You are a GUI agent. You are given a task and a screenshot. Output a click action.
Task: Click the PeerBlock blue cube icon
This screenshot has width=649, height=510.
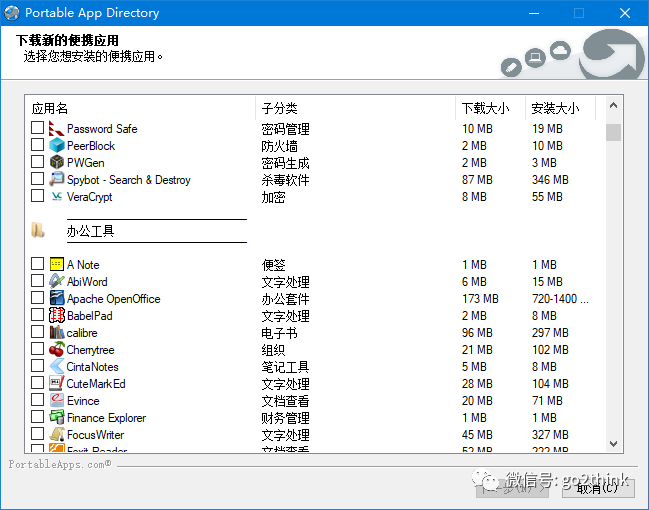pos(56,145)
